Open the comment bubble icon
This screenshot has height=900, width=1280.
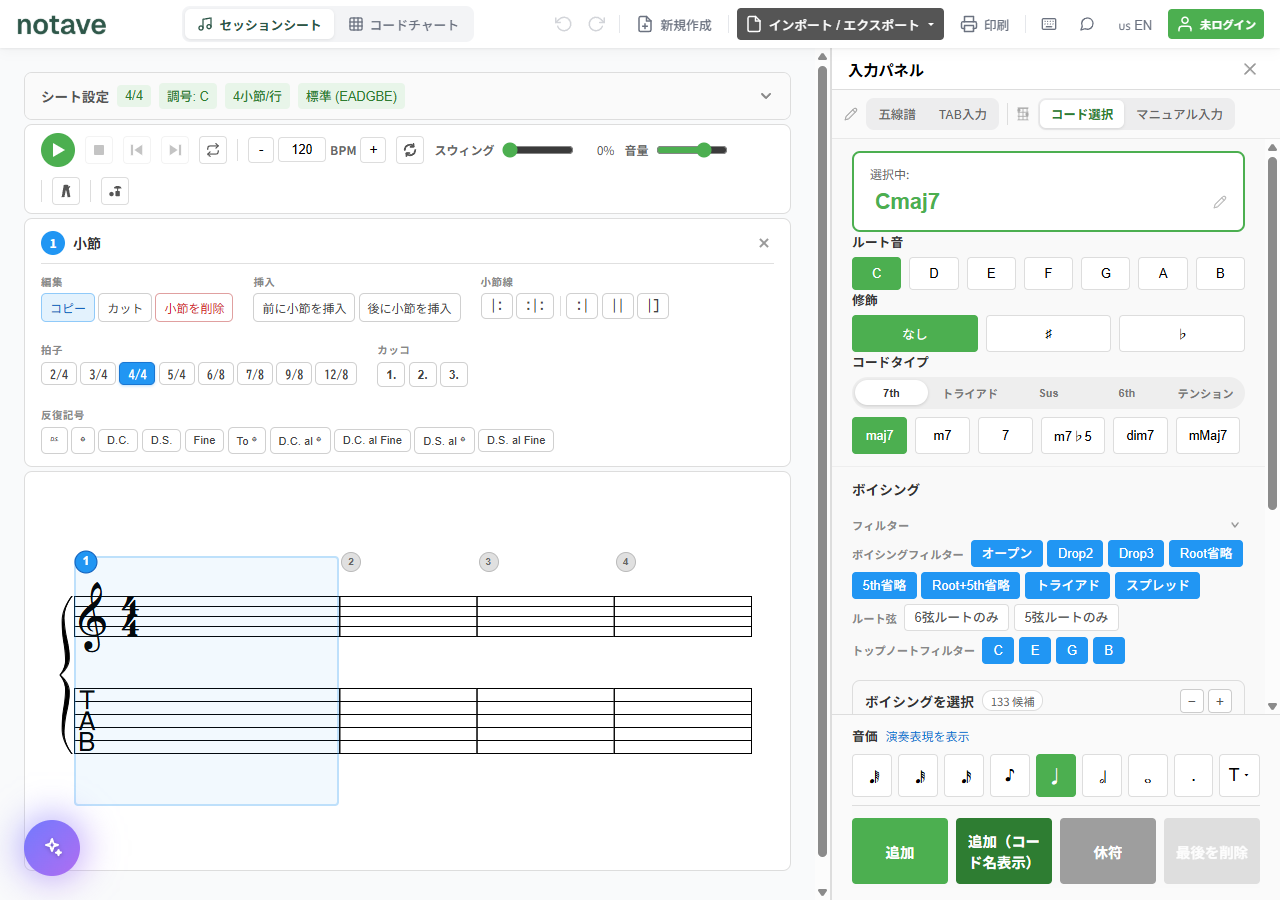click(x=1087, y=25)
